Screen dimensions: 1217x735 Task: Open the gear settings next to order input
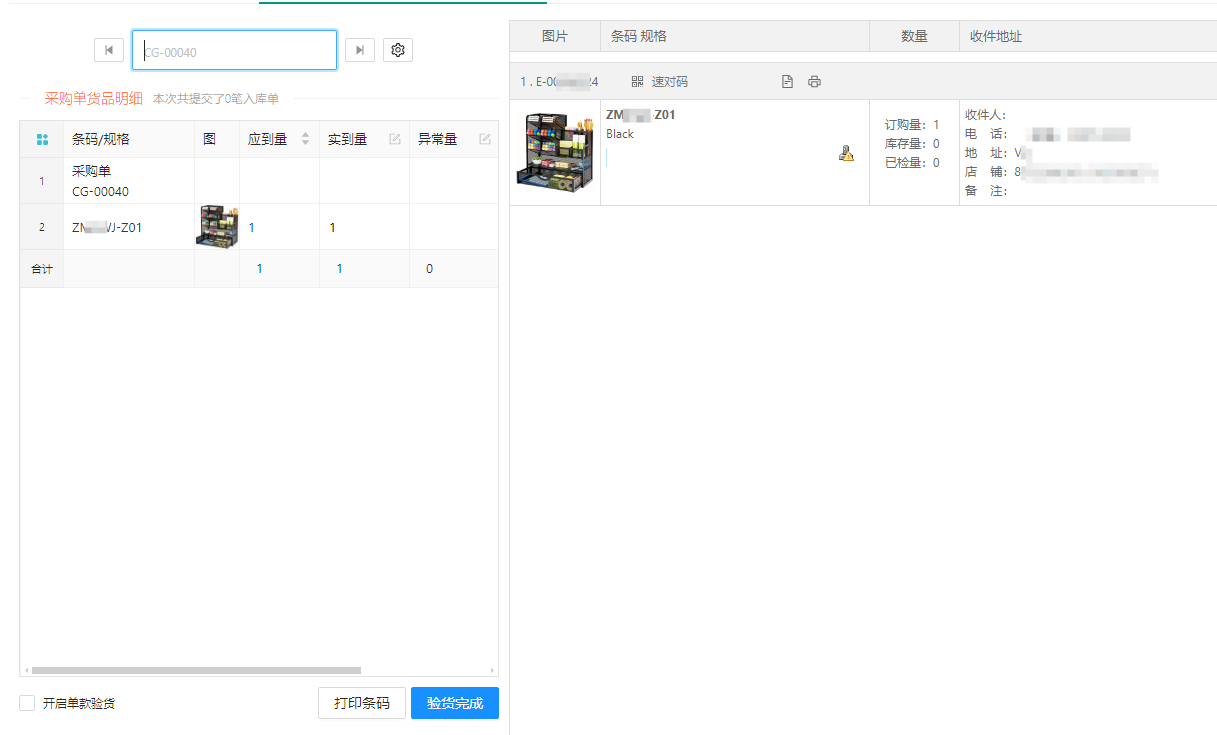point(398,50)
